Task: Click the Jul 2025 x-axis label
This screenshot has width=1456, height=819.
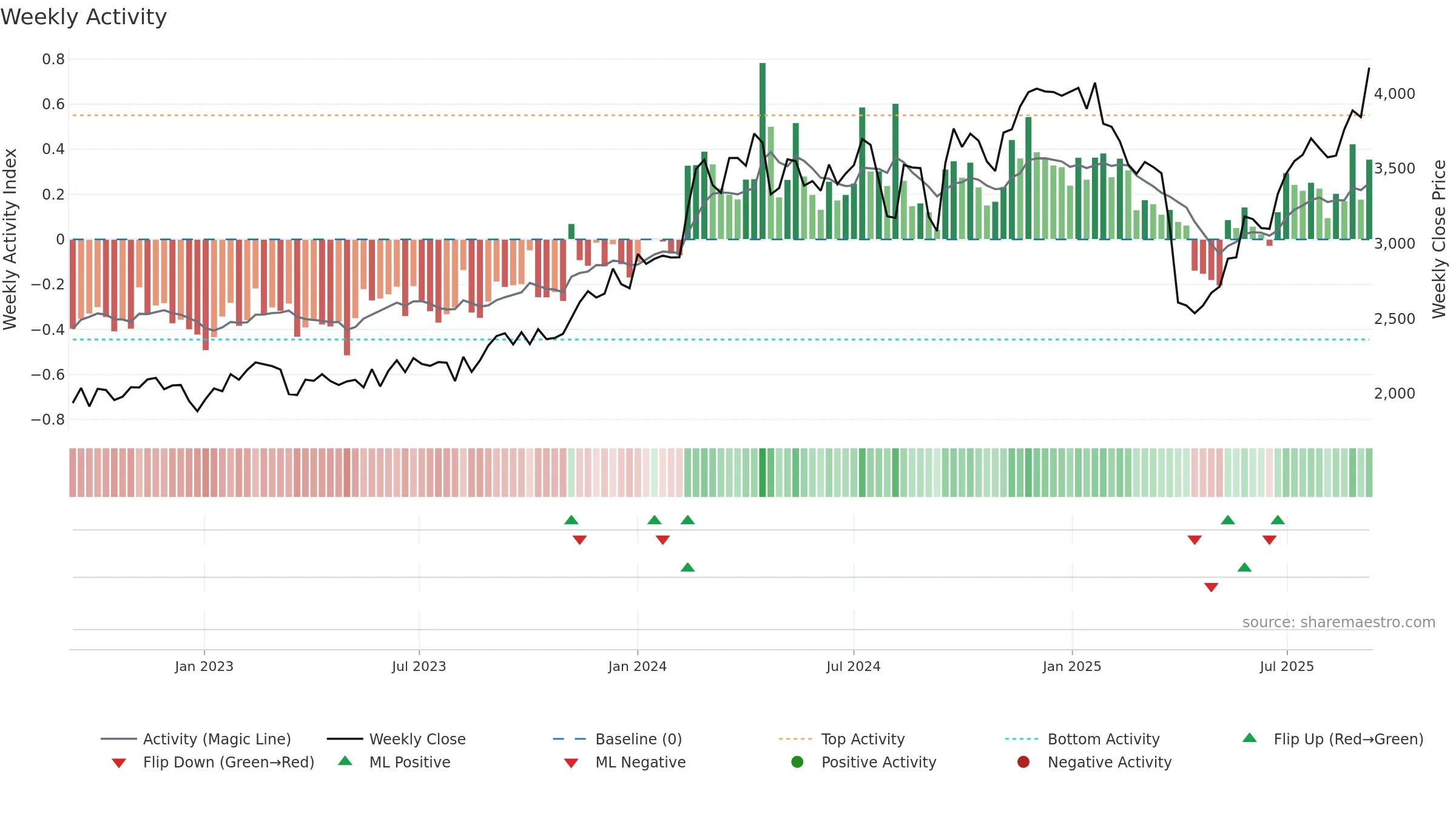Action: 1287,666
